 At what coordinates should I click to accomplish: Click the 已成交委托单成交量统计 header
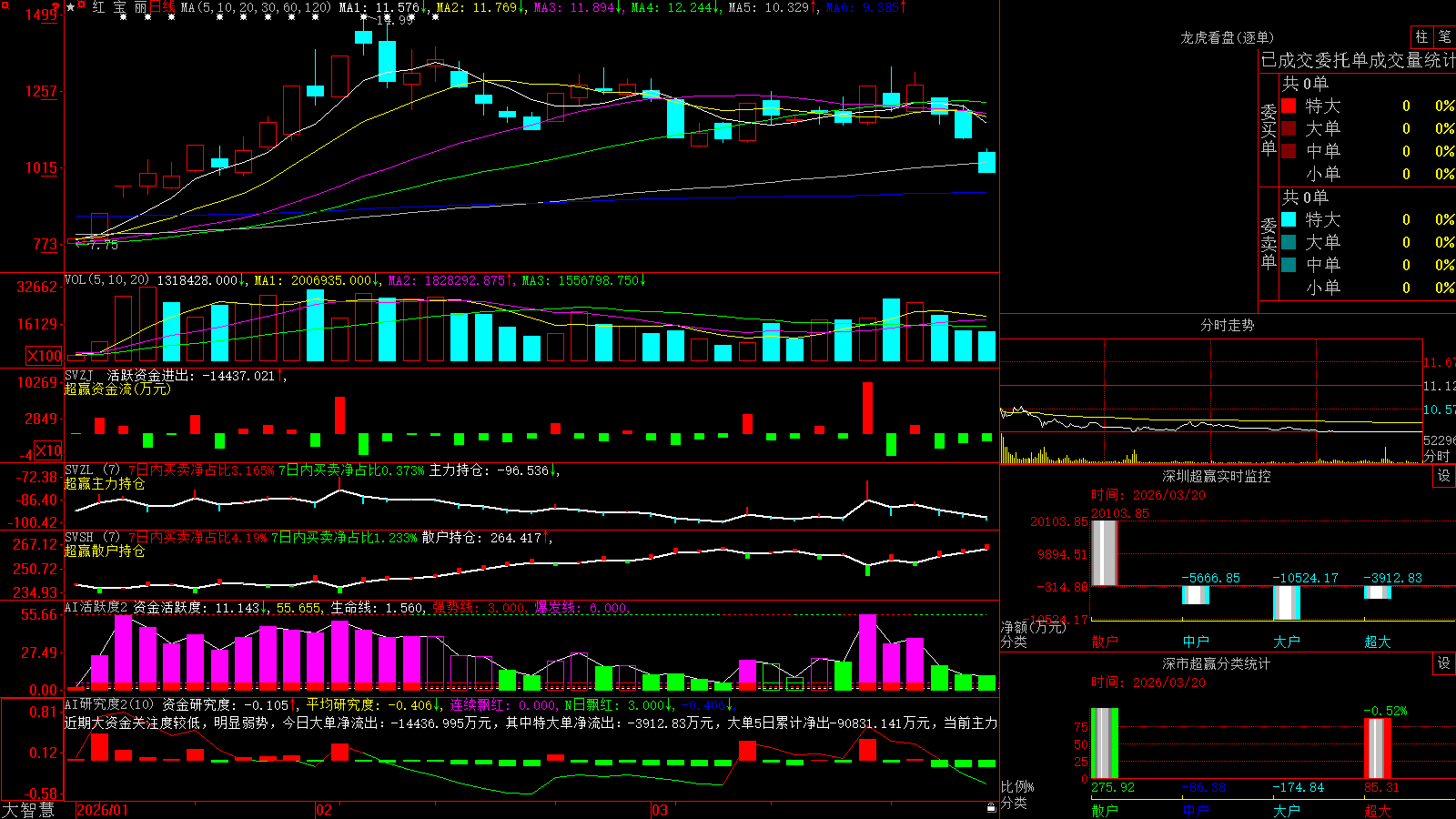click(x=1358, y=60)
